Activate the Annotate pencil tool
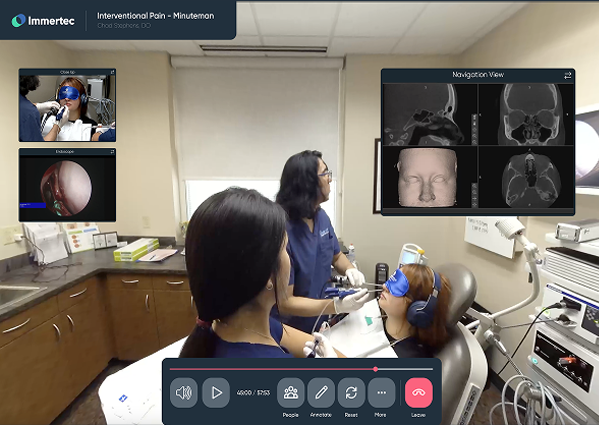The image size is (599, 425). click(x=321, y=393)
